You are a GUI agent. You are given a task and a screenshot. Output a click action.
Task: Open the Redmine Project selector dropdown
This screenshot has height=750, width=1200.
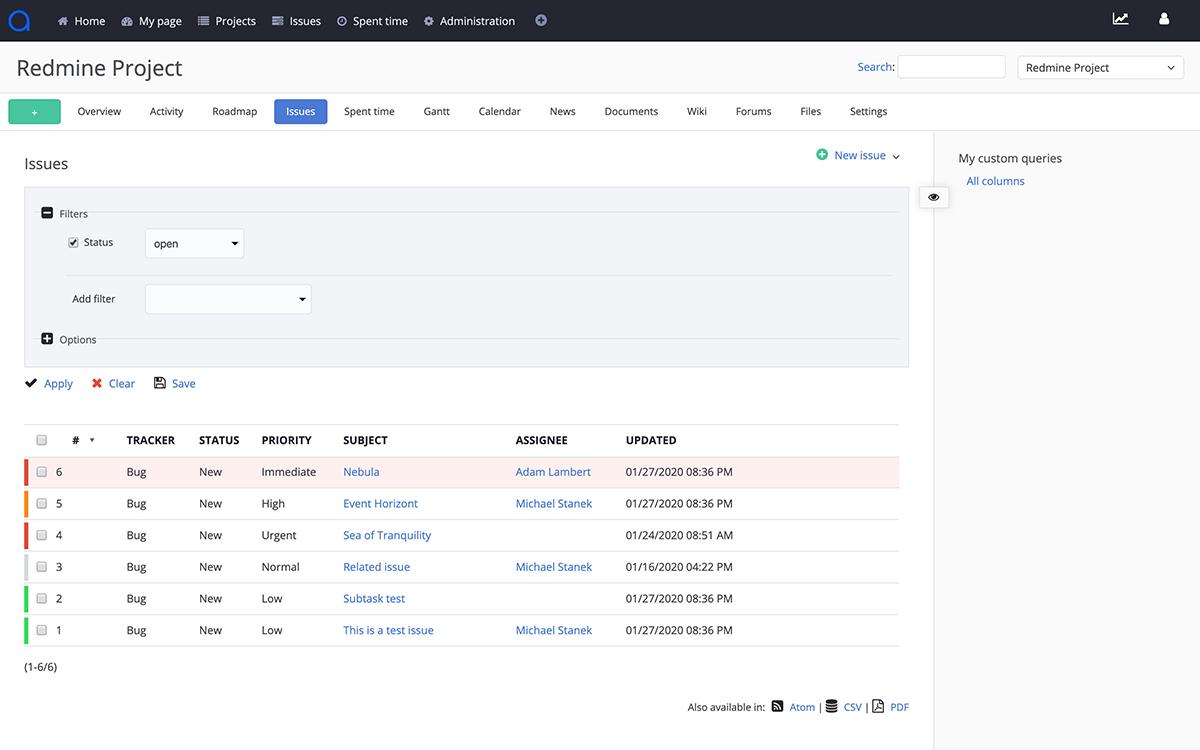1100,67
